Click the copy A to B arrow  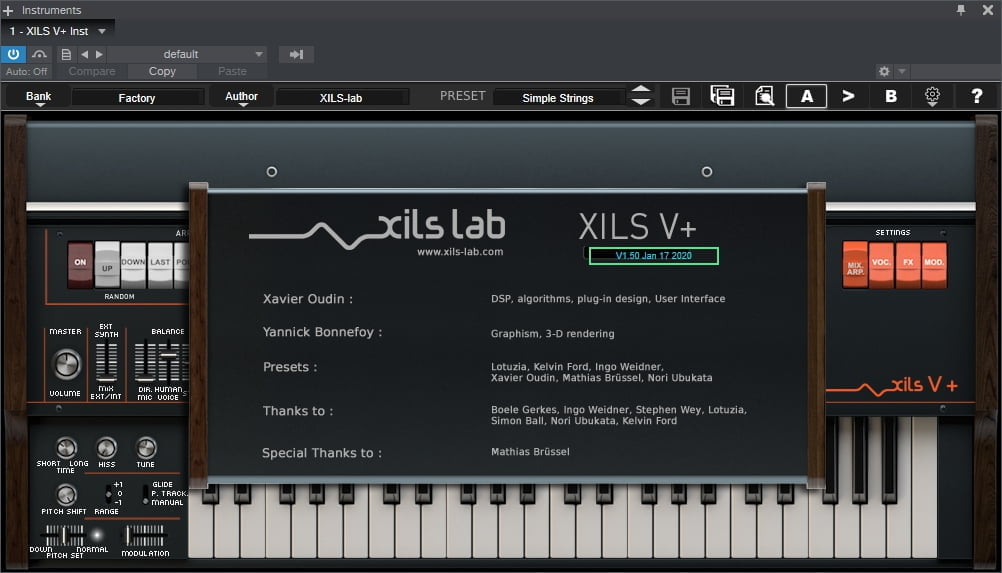click(x=848, y=96)
